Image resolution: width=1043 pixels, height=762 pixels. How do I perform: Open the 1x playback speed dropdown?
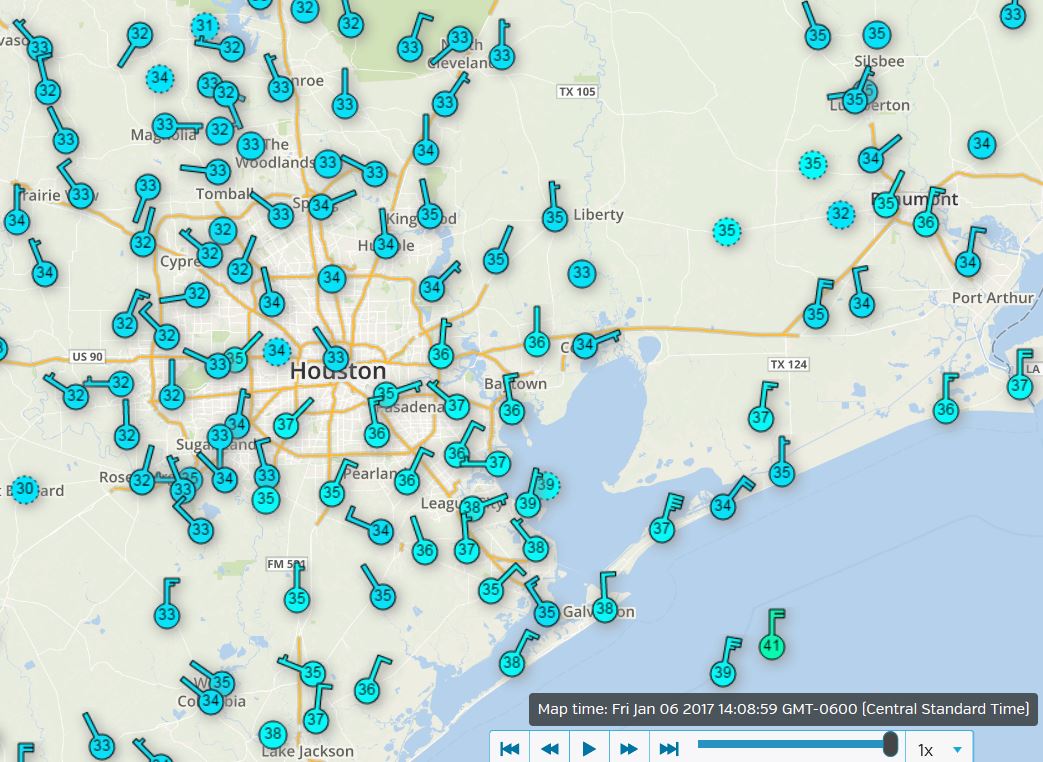pyautogui.click(x=942, y=749)
